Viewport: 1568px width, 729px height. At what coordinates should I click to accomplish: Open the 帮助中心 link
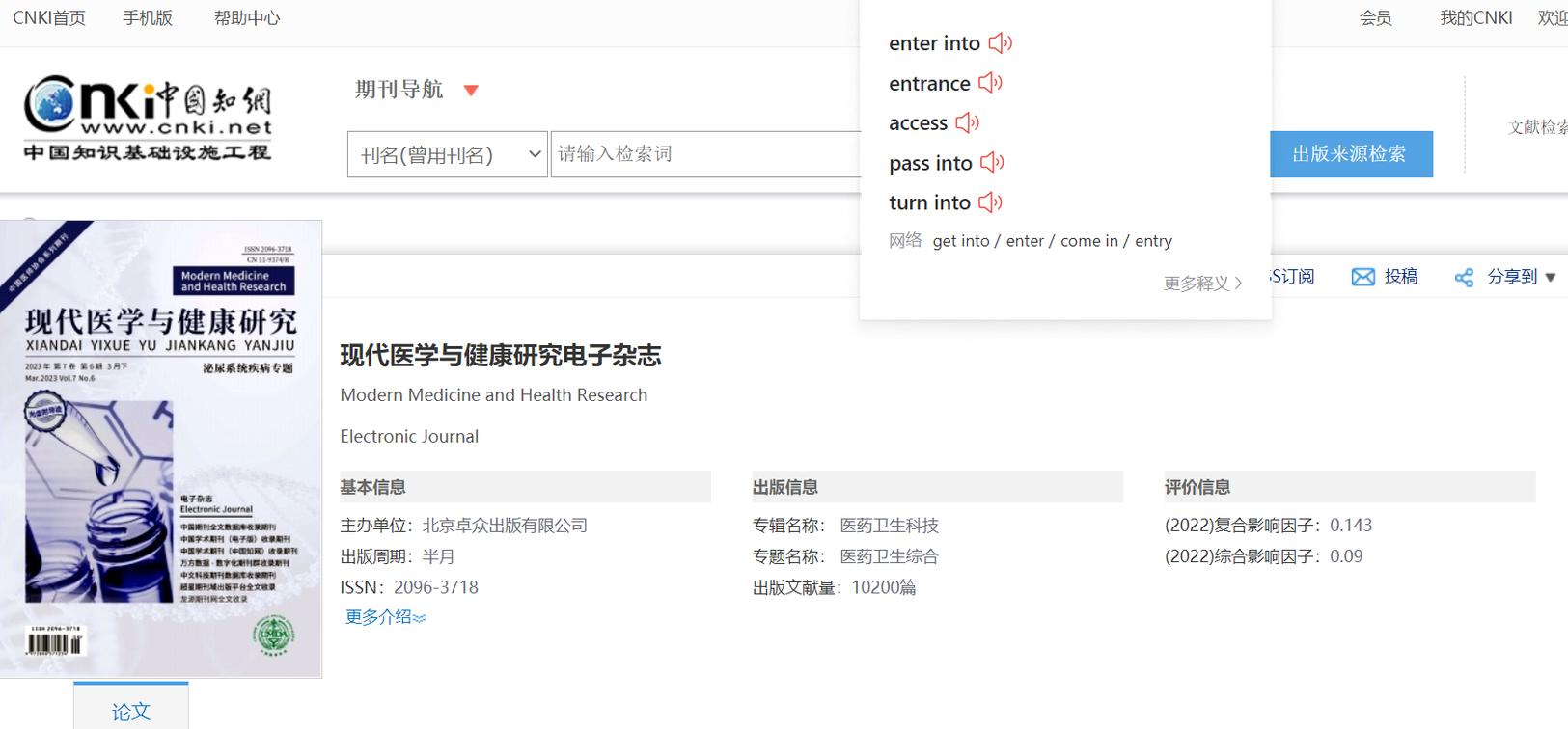click(x=247, y=18)
